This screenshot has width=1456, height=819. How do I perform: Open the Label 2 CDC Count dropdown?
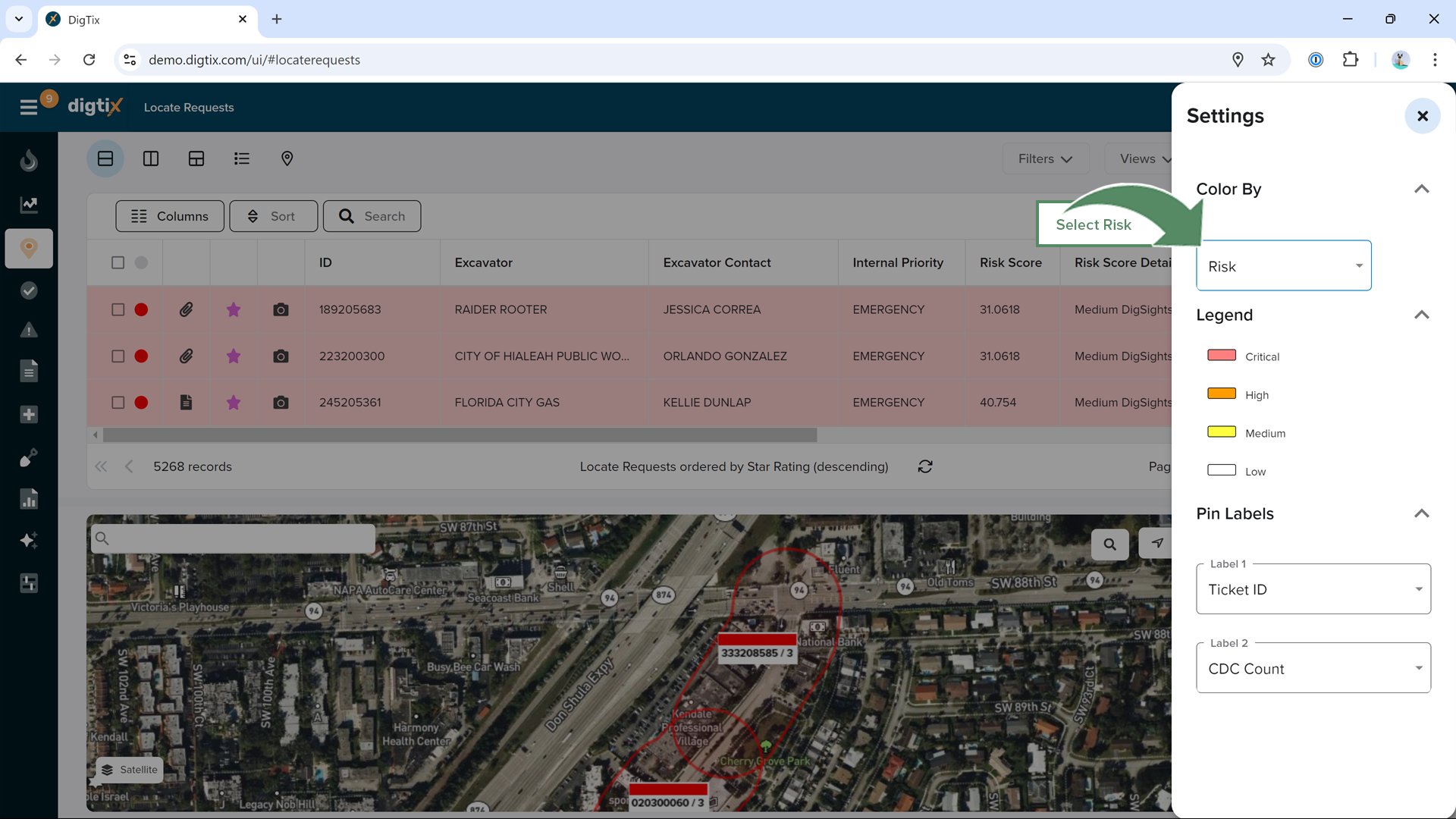[x=1313, y=668]
